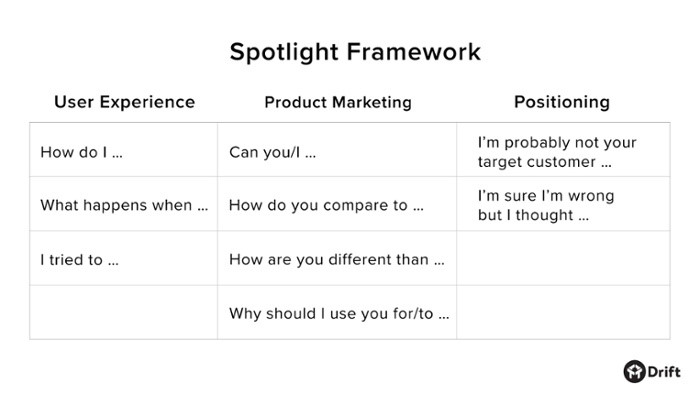The image size is (700, 394).
Task: Click the empty bottom Positioning cell
Action: 563,312
